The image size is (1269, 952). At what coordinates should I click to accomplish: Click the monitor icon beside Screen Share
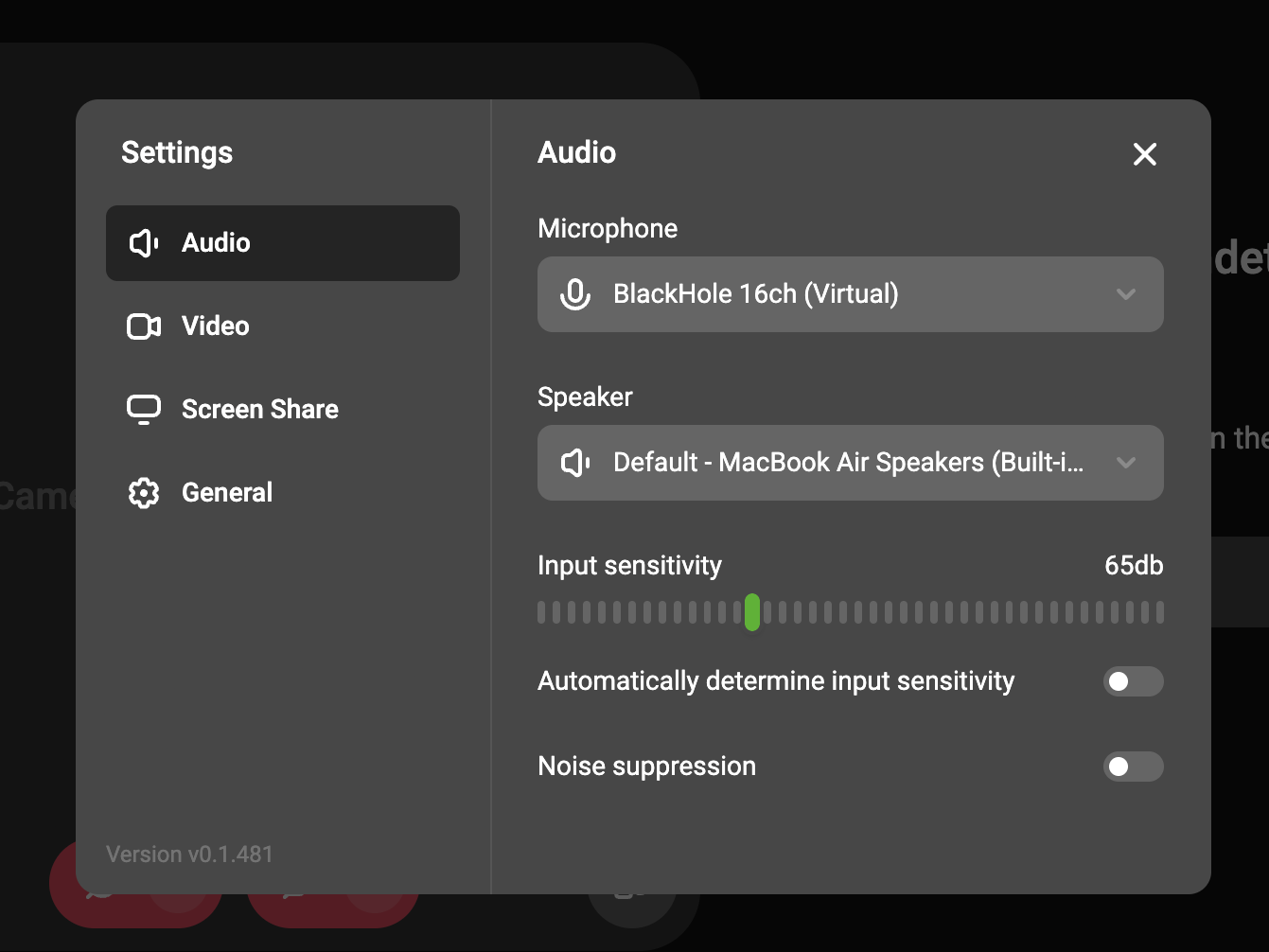click(x=144, y=410)
